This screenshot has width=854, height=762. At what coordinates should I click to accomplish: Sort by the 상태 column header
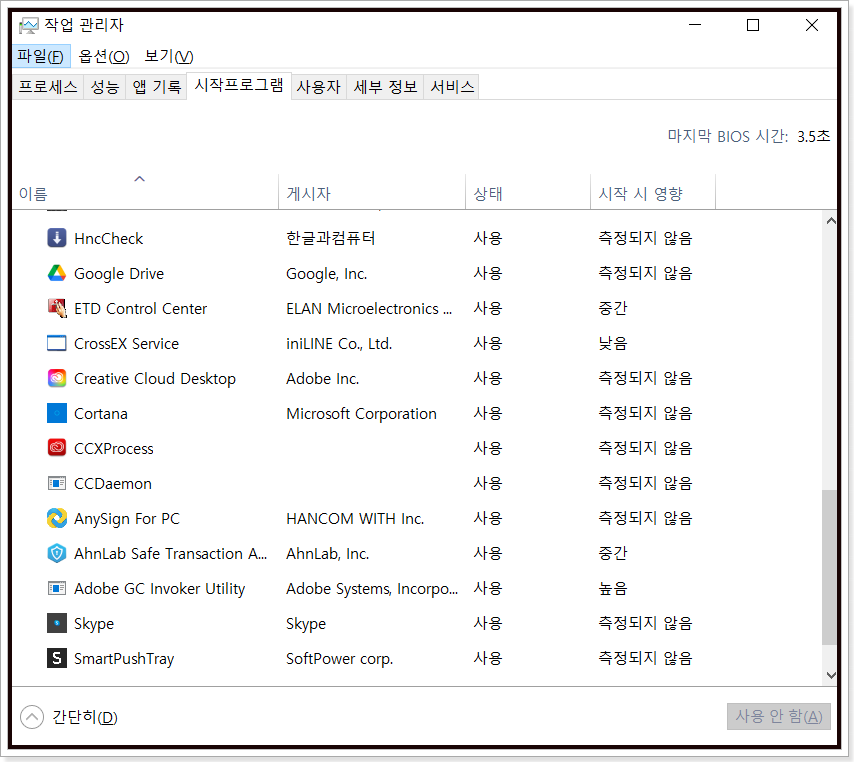point(528,193)
